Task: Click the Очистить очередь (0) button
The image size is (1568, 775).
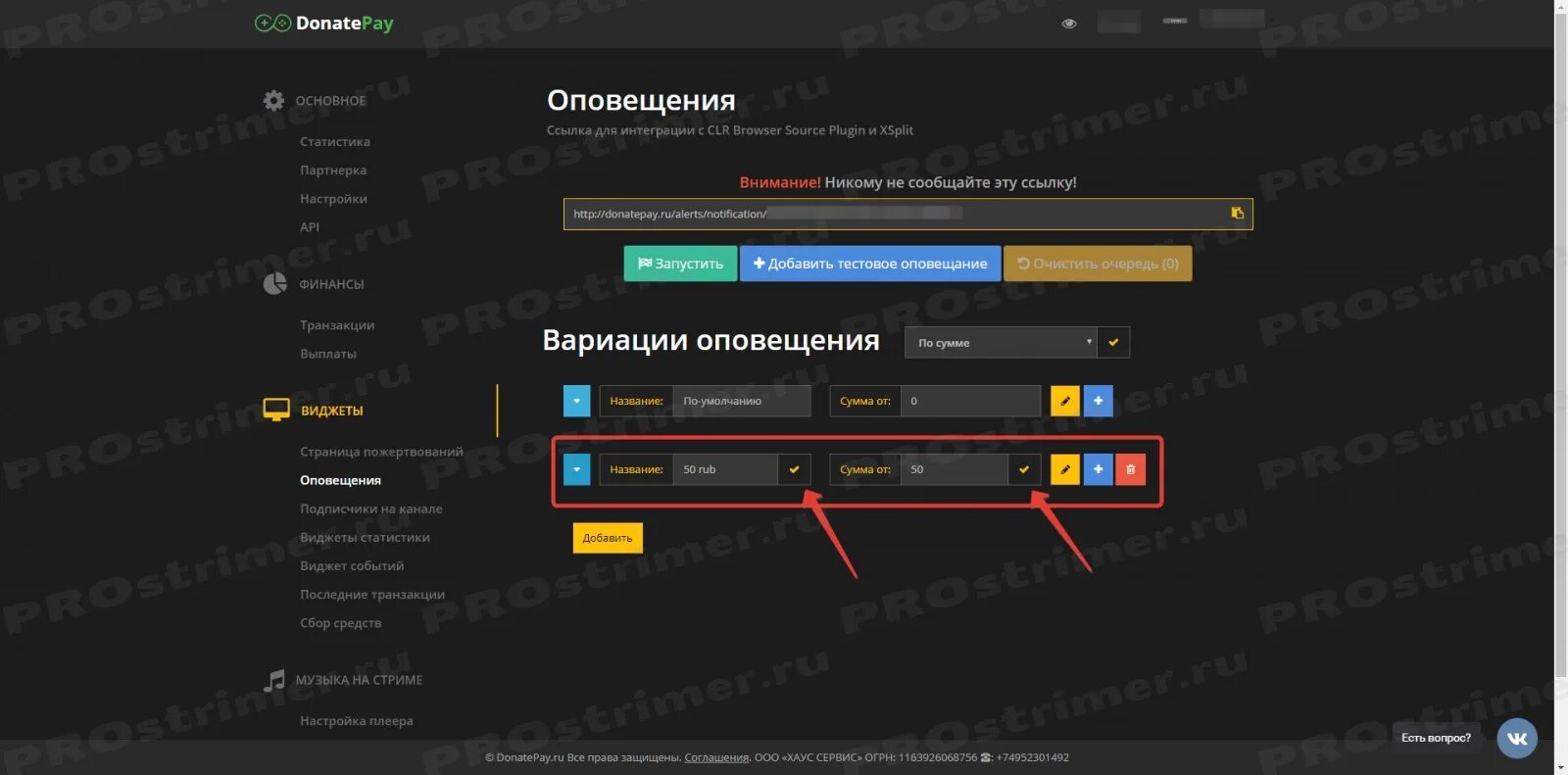Action: pos(1098,264)
